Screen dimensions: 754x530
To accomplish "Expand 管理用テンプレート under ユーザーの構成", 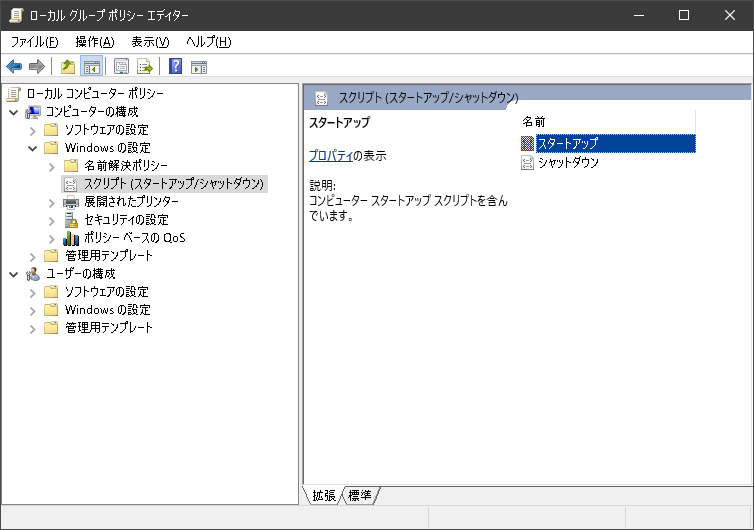I will (x=33, y=328).
